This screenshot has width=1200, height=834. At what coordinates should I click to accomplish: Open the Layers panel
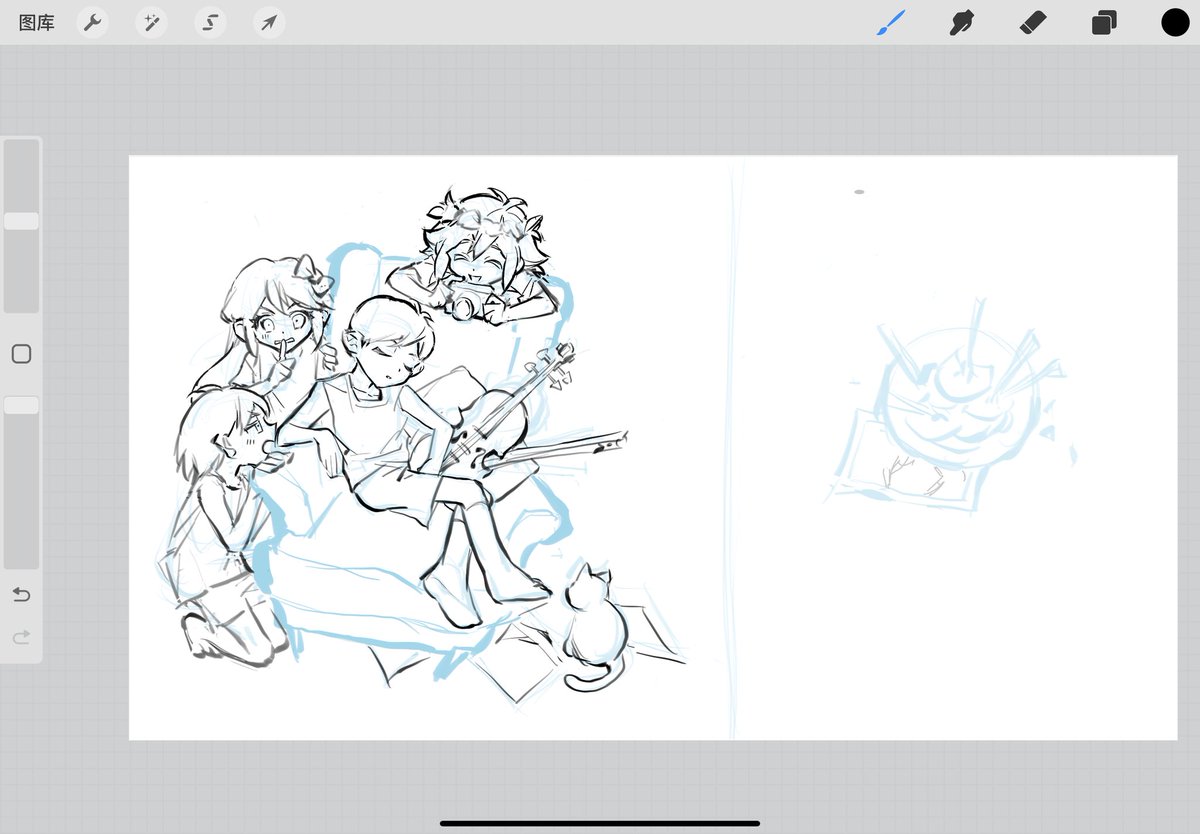click(1104, 23)
